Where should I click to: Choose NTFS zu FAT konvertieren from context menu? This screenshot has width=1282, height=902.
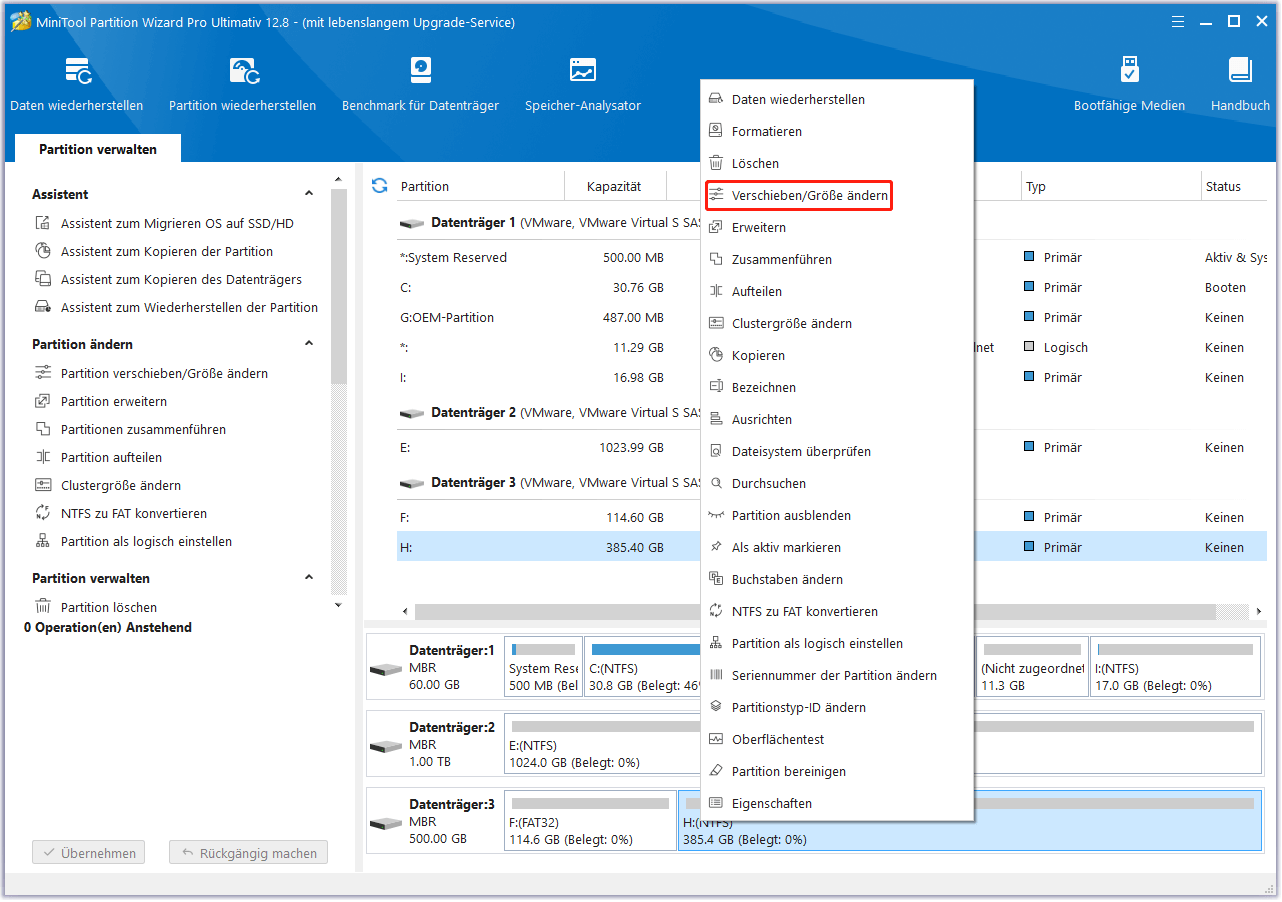[837, 612]
